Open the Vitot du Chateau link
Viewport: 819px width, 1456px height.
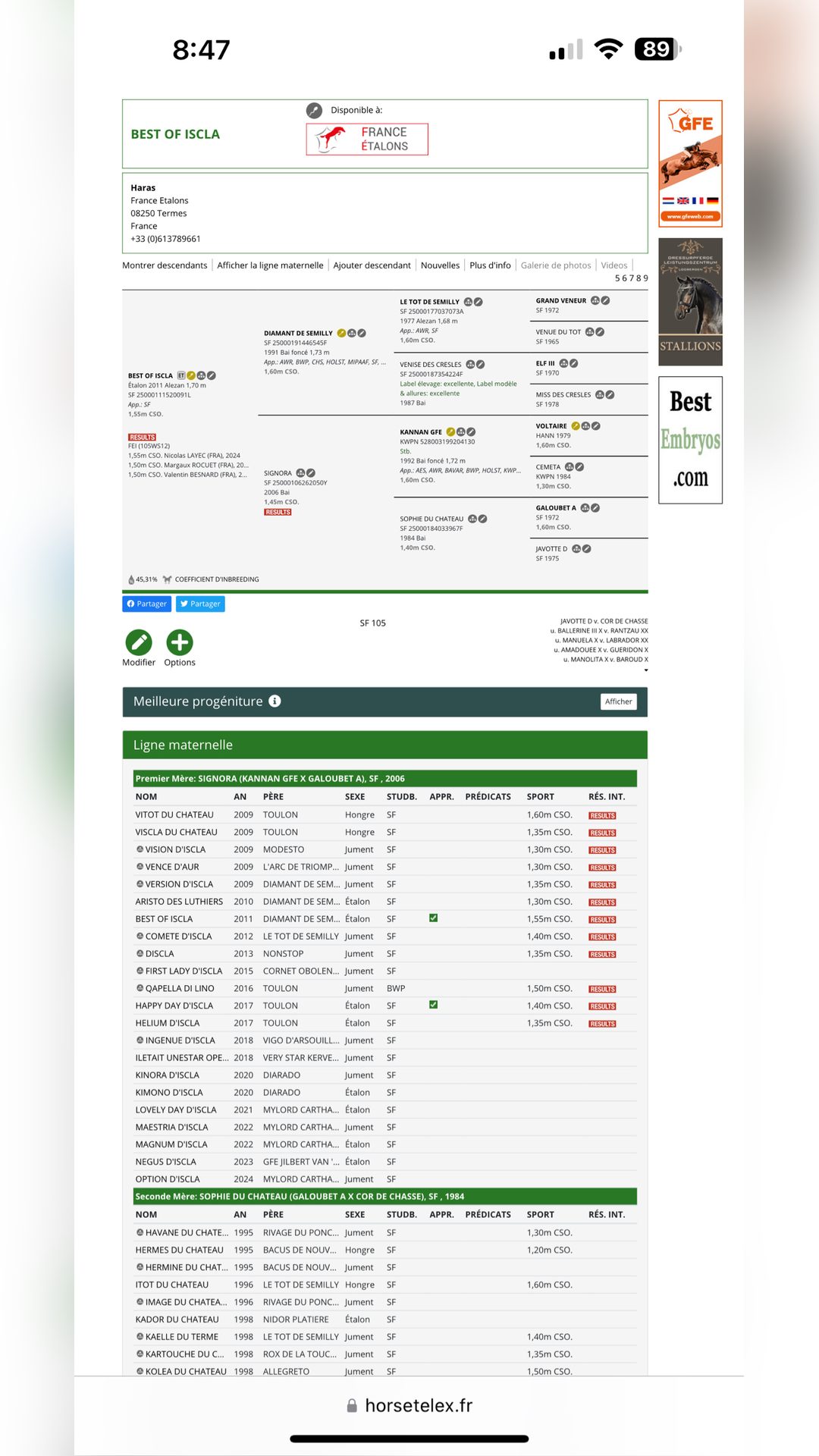[x=174, y=814]
